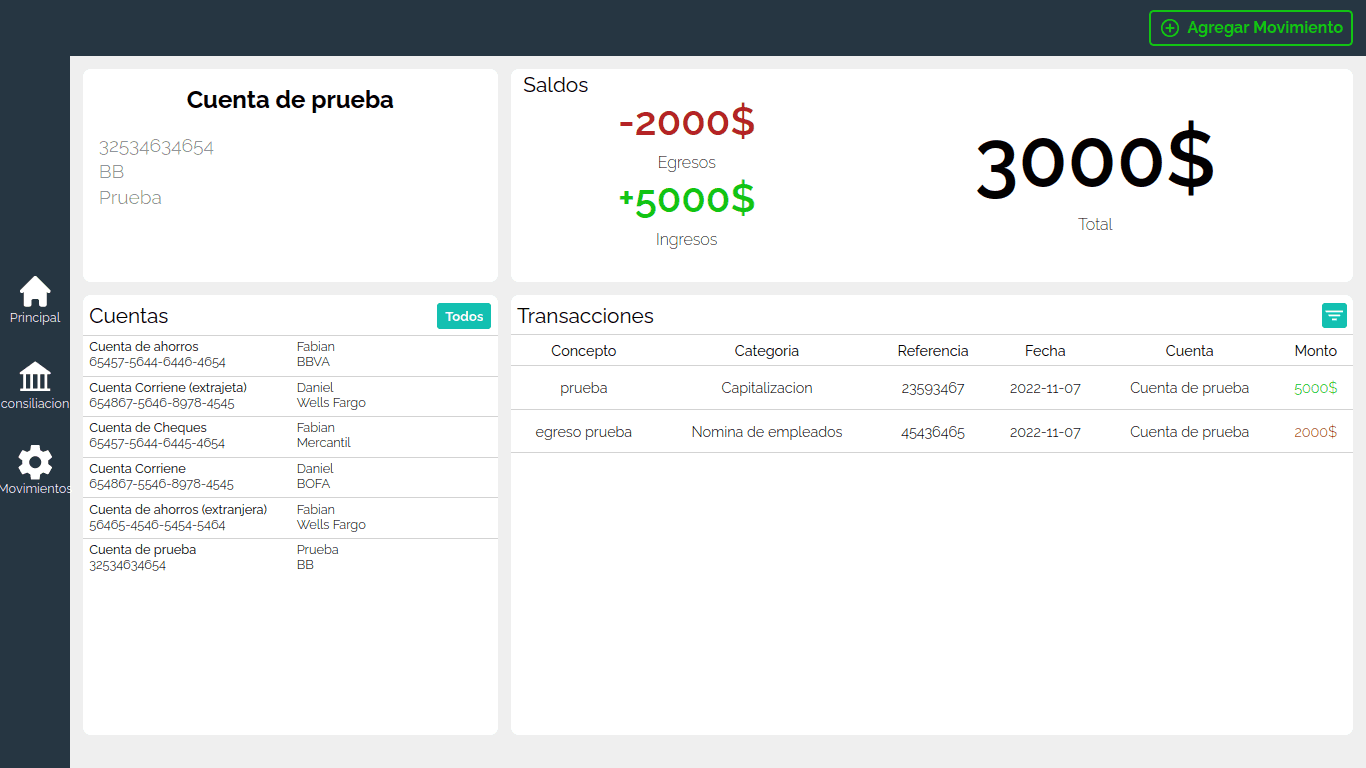
Task: Click the Nomina de empleados category cell
Action: click(767, 432)
